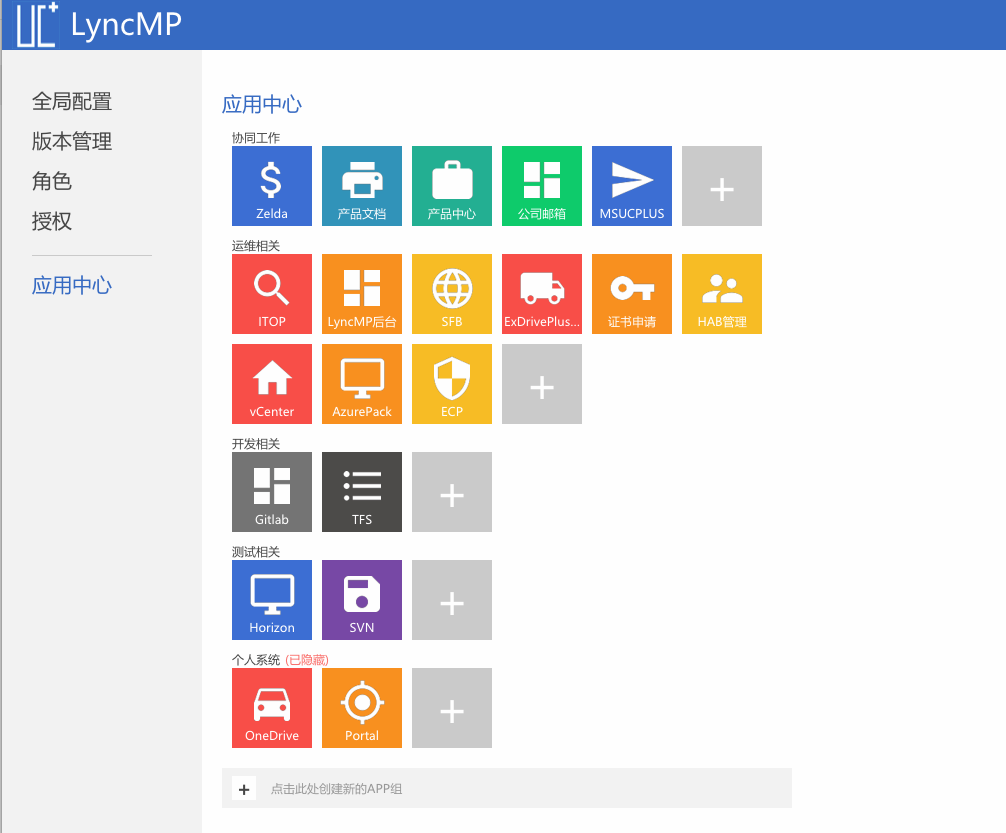Open the Zelda app tile
The height and width of the screenshot is (833, 1006).
pos(271,185)
